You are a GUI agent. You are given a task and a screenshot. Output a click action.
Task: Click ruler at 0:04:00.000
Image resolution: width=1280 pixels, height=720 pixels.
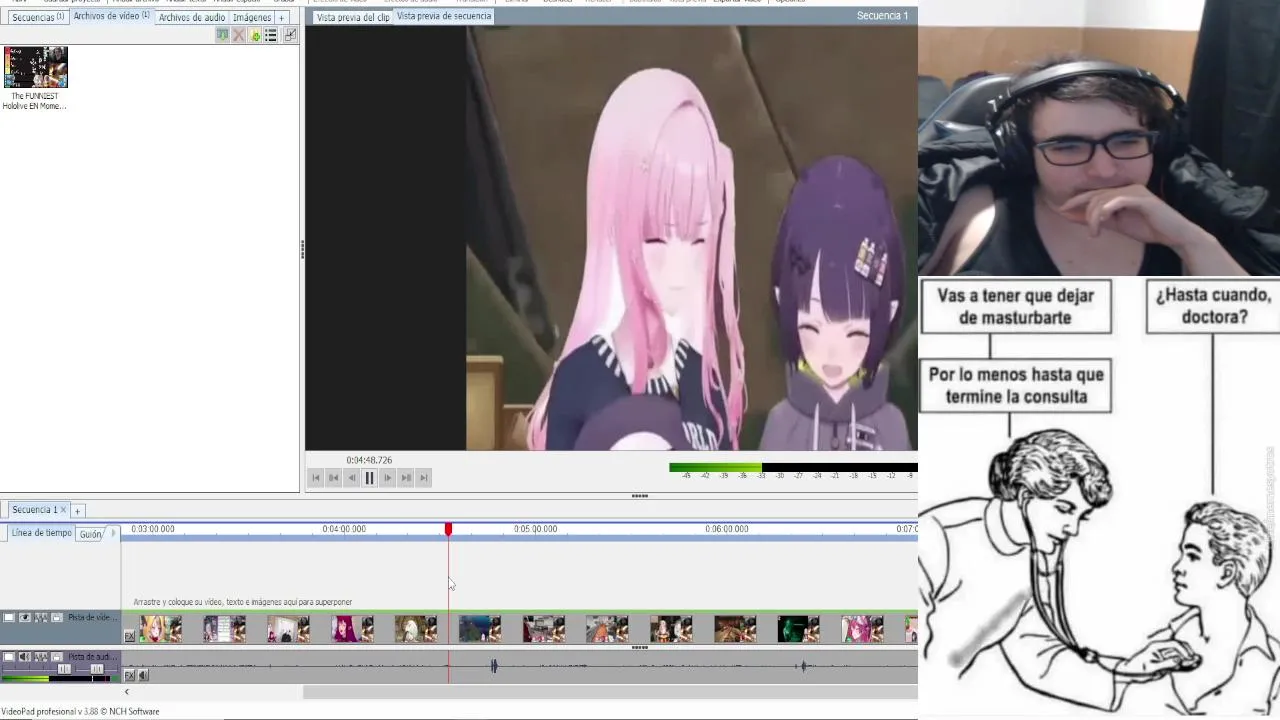pos(344,529)
